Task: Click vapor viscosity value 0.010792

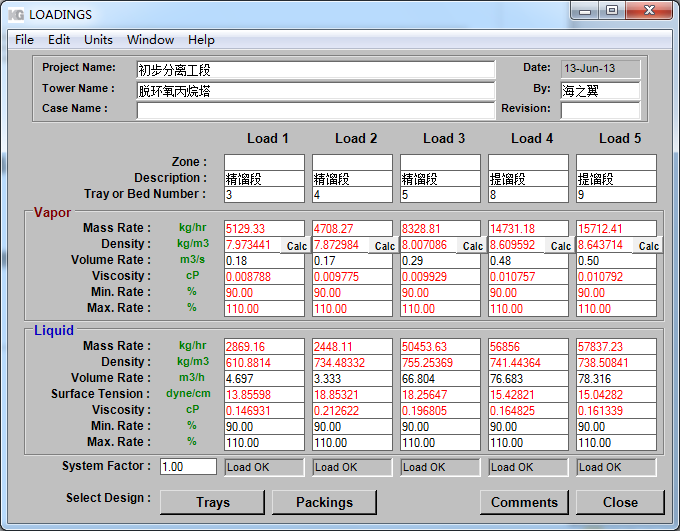Action: point(616,277)
